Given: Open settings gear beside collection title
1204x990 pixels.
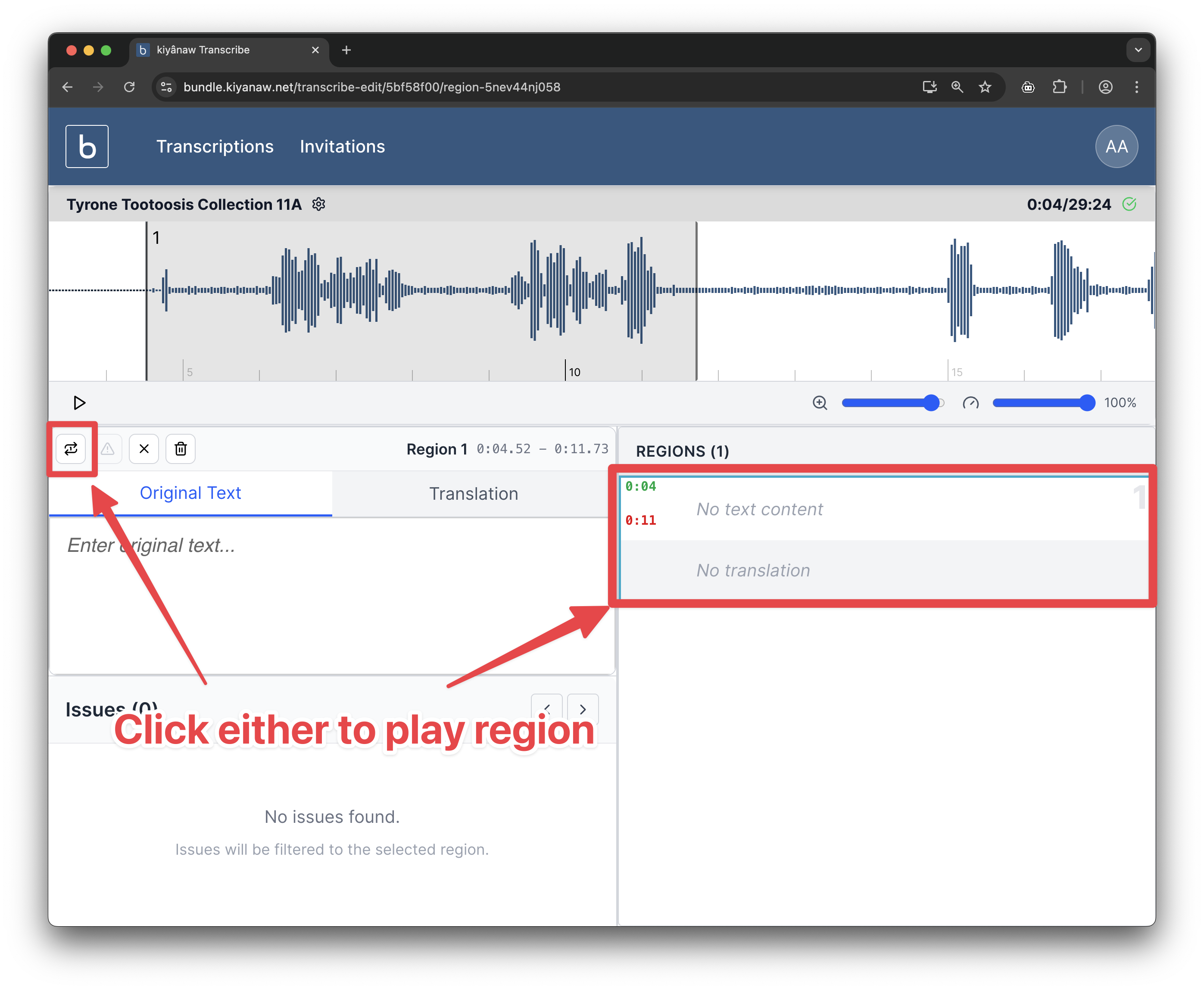Looking at the screenshot, I should (319, 204).
